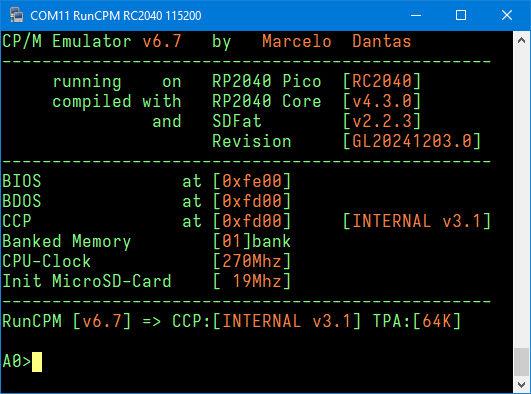The width and height of the screenshot is (531, 394).
Task: Click 'TPA:[64K]' in the status line
Action: (x=417, y=321)
